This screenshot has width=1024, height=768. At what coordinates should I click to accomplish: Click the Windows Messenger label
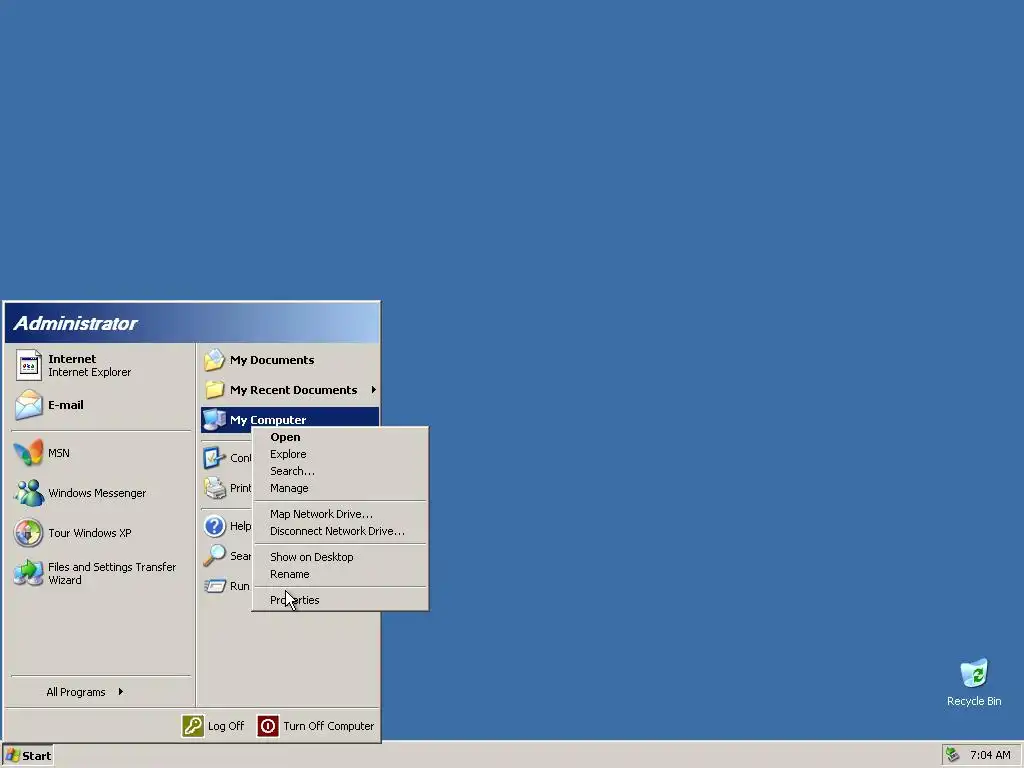point(97,493)
